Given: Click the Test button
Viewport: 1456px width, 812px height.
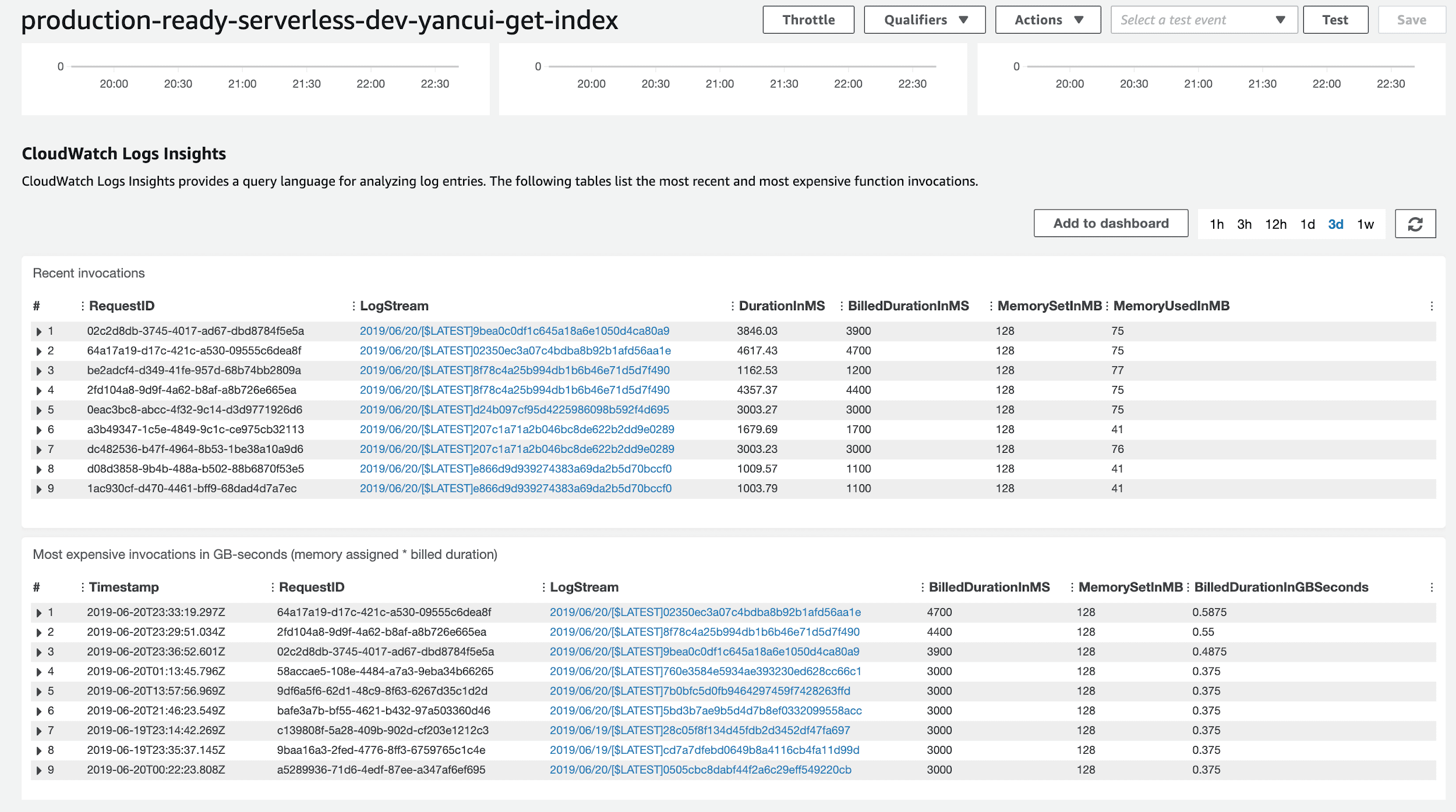Looking at the screenshot, I should click(x=1335, y=19).
